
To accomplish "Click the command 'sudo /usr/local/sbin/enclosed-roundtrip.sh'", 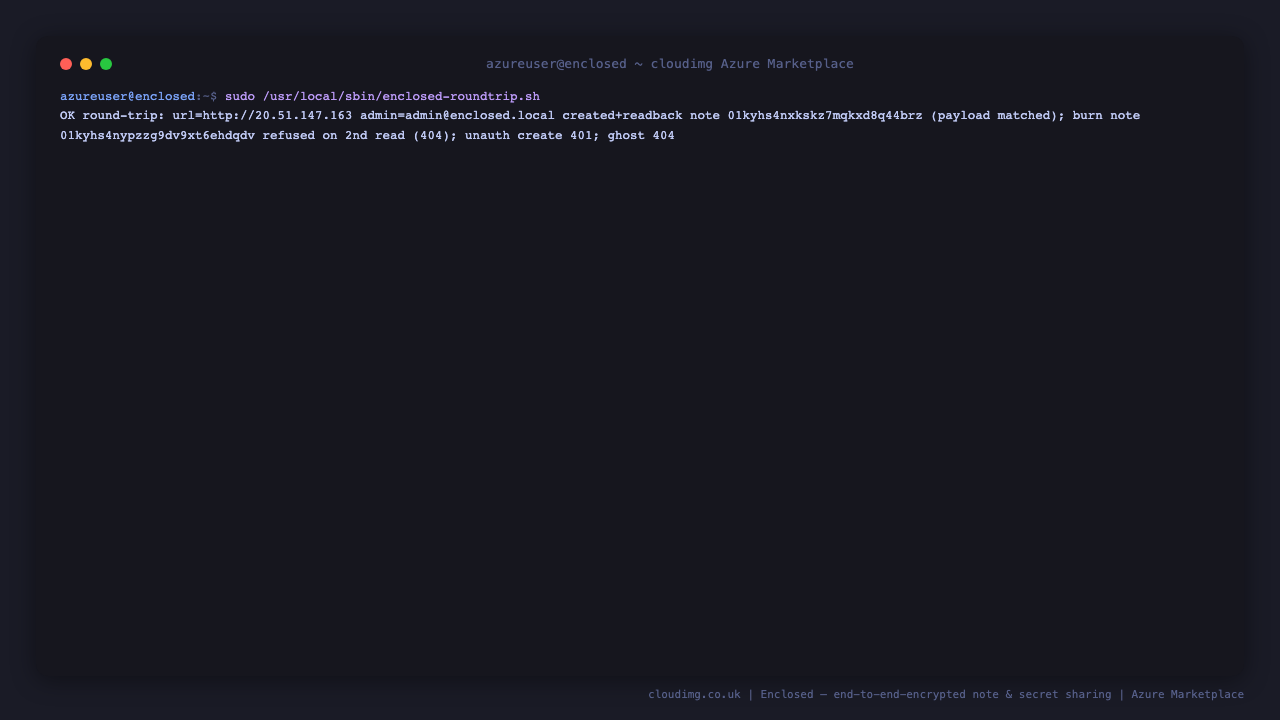I will point(382,97).
